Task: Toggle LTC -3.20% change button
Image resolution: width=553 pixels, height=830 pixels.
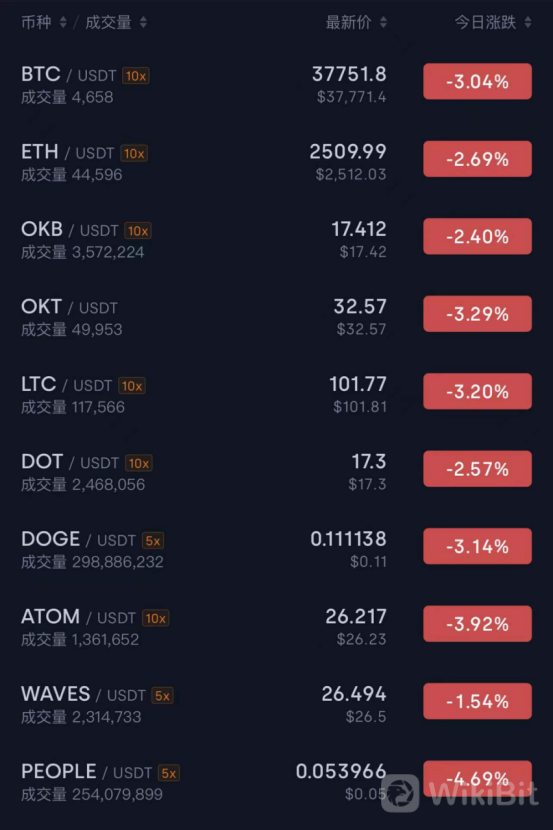Action: [477, 391]
